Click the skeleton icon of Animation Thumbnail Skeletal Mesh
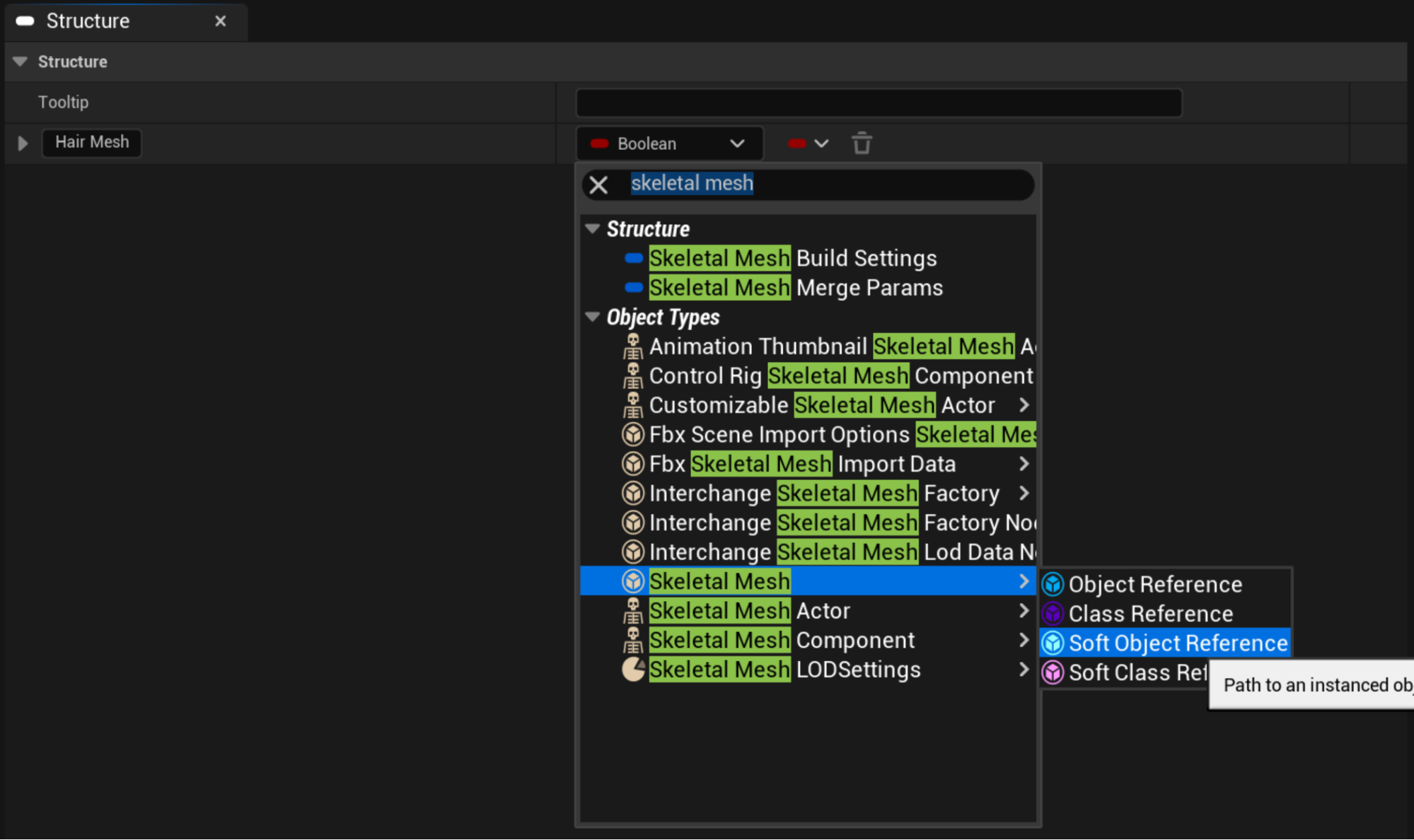Viewport: 1414px width, 840px height. click(x=633, y=346)
